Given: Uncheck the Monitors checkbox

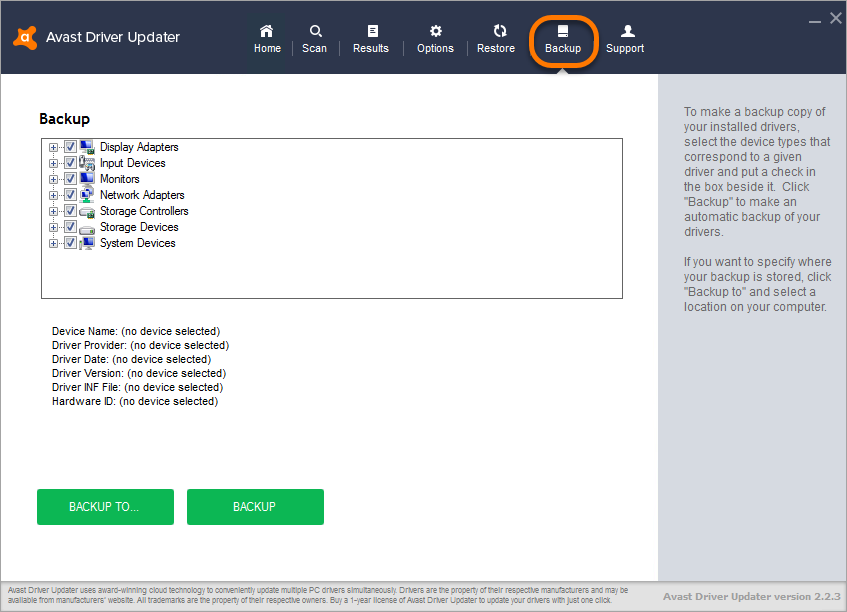Looking at the screenshot, I should coord(69,178).
